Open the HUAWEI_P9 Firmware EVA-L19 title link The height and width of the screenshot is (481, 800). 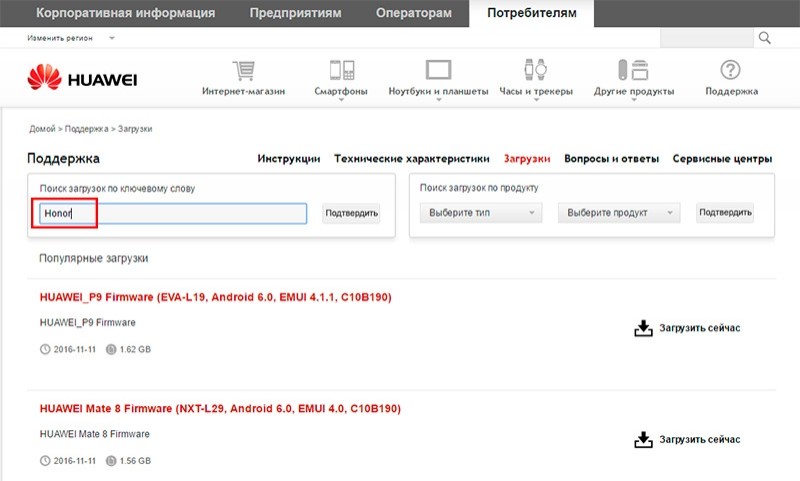[x=215, y=297]
